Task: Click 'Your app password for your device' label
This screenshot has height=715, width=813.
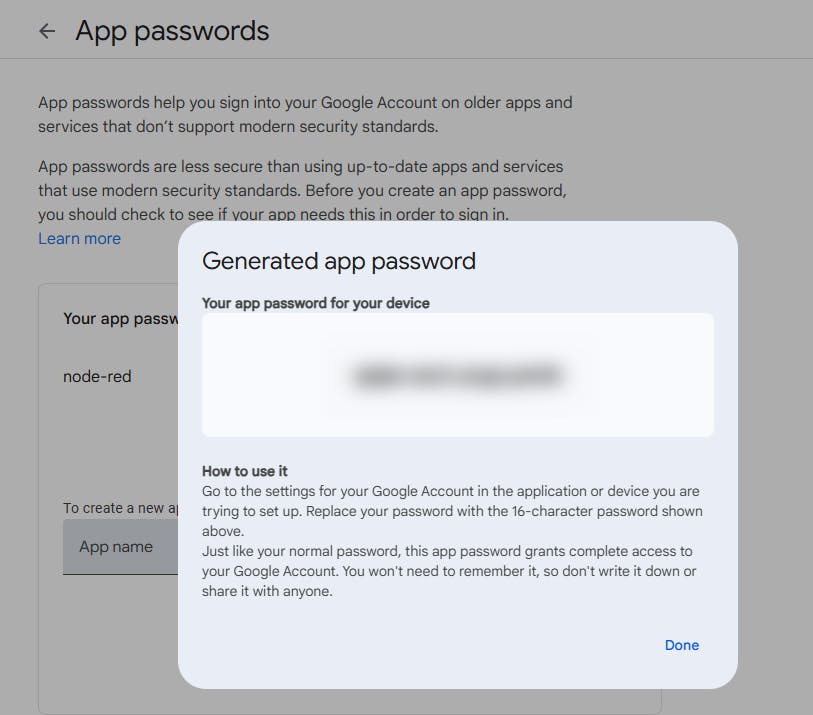Action: point(315,303)
